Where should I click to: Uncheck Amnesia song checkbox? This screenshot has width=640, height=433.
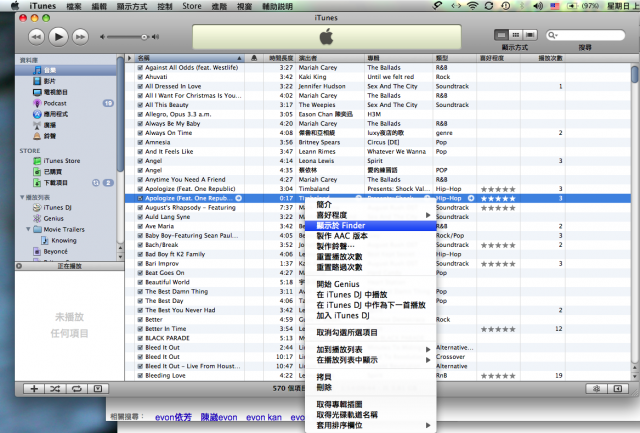140,142
